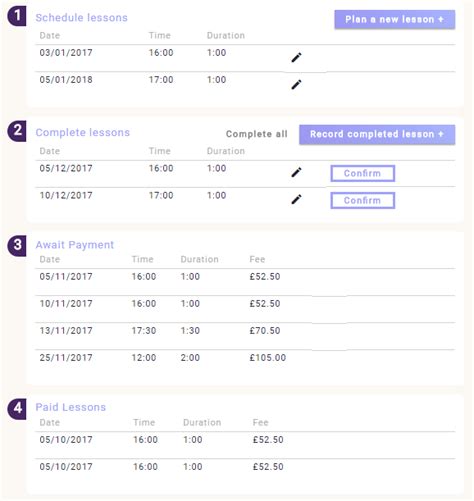Select the step 1 number badge
The width and height of the screenshot is (474, 501).
point(17,16)
